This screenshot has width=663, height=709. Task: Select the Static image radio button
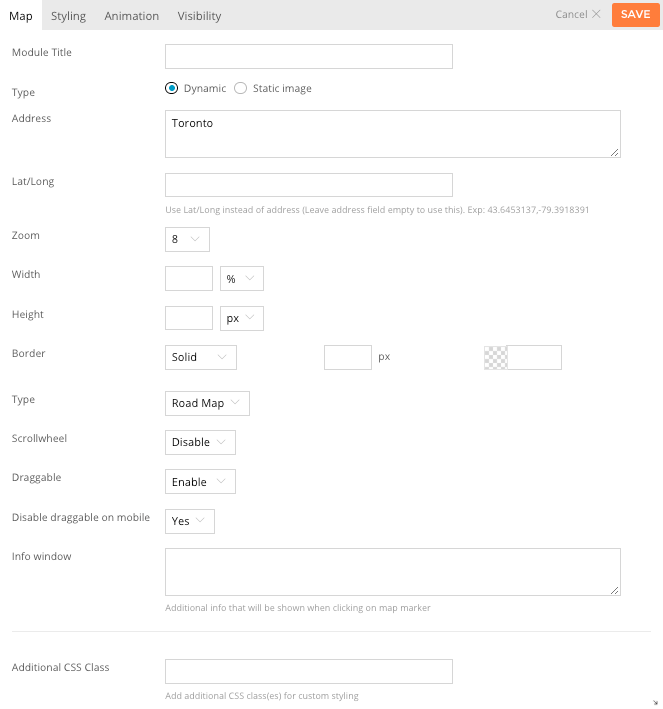click(x=240, y=88)
